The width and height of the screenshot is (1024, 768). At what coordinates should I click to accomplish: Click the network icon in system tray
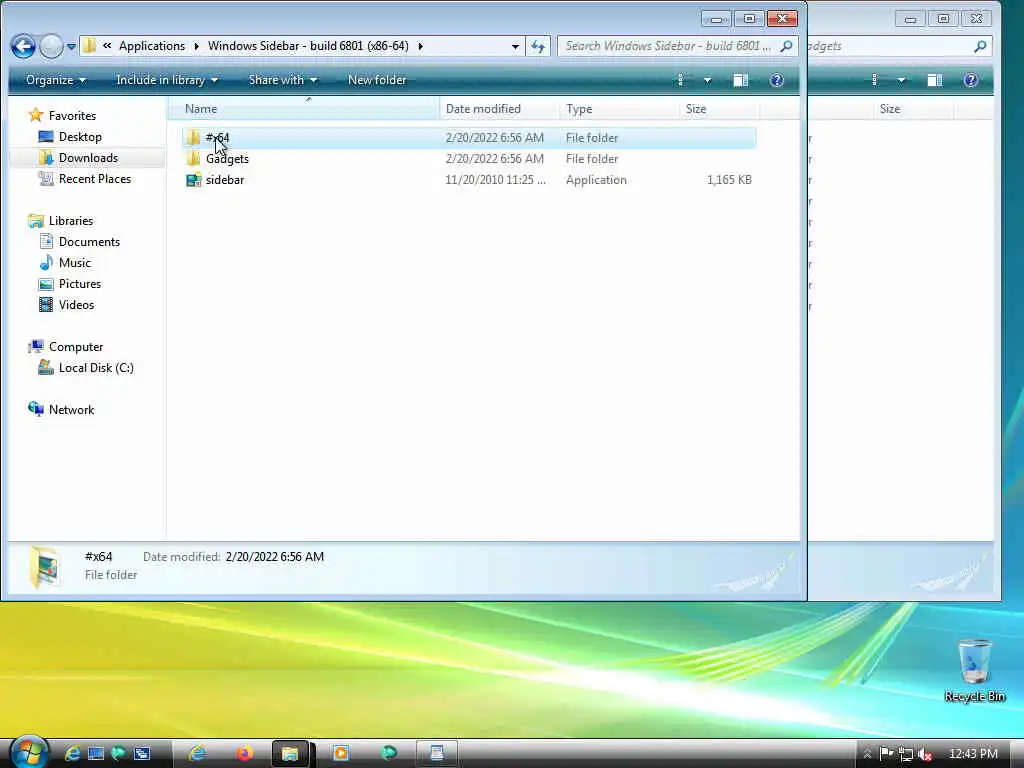pyautogui.click(x=905, y=754)
